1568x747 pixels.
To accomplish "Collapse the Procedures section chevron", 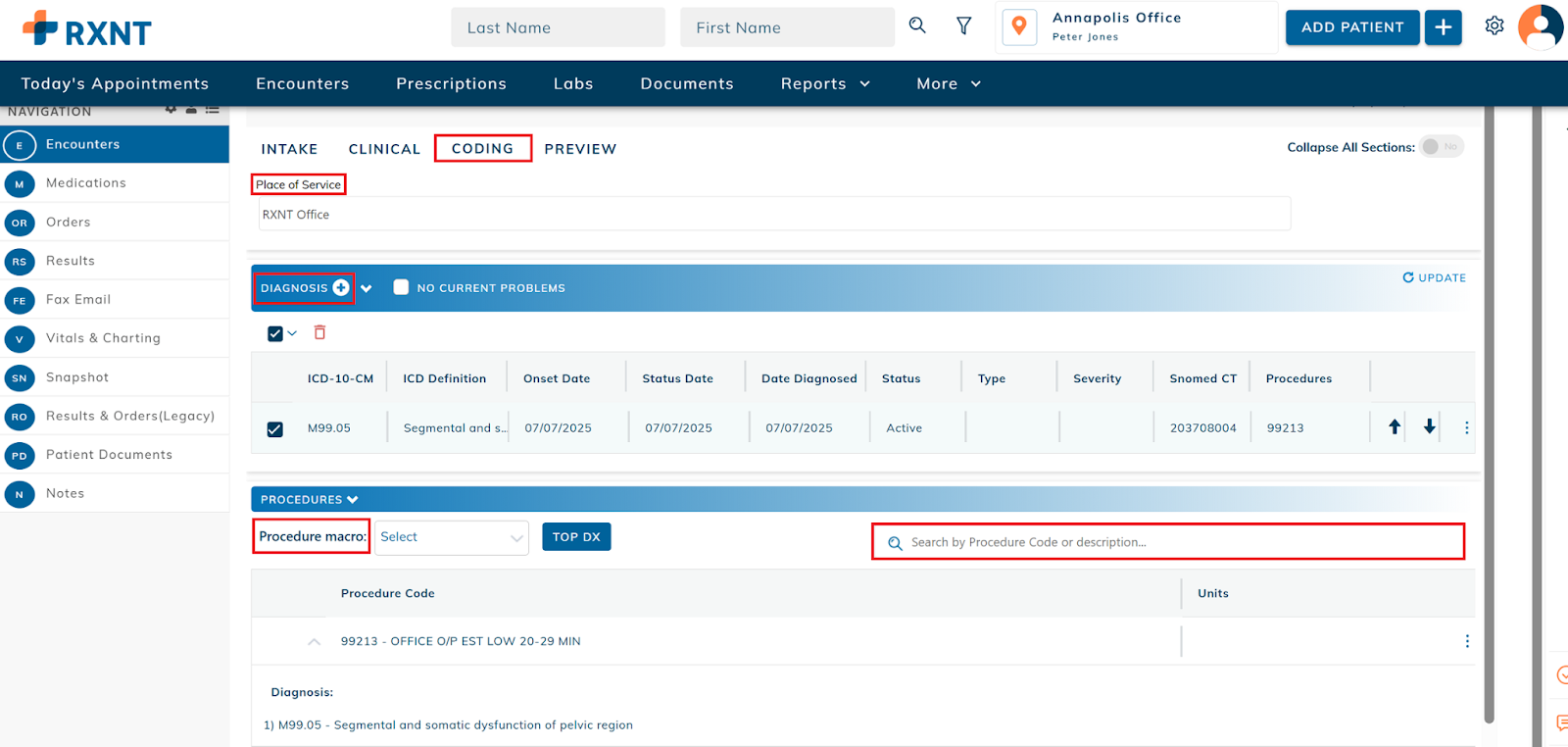I will [353, 500].
